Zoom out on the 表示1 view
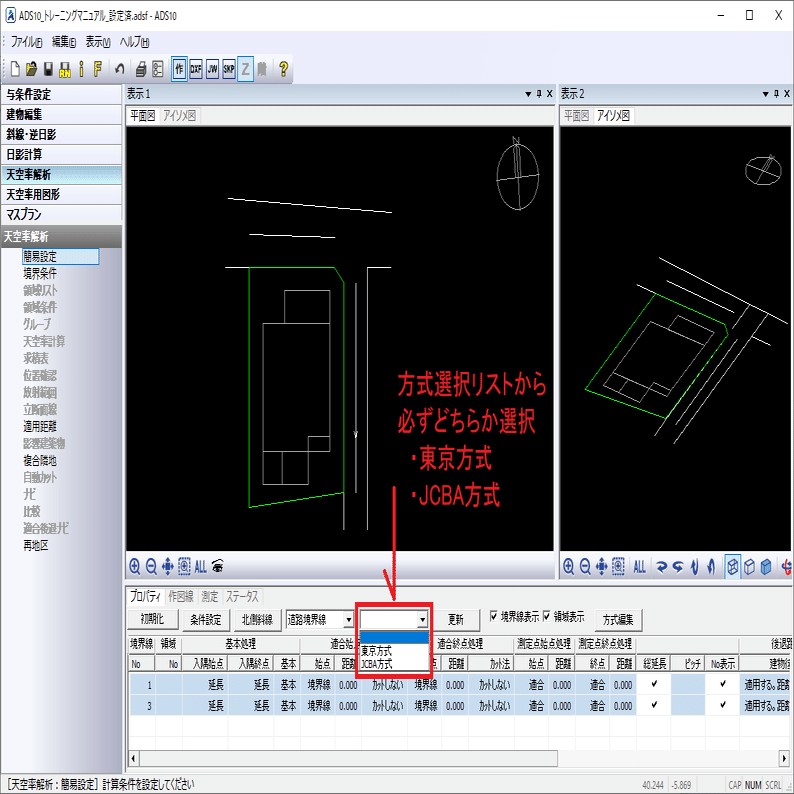Screen dimensions: 794x794 pos(151,566)
